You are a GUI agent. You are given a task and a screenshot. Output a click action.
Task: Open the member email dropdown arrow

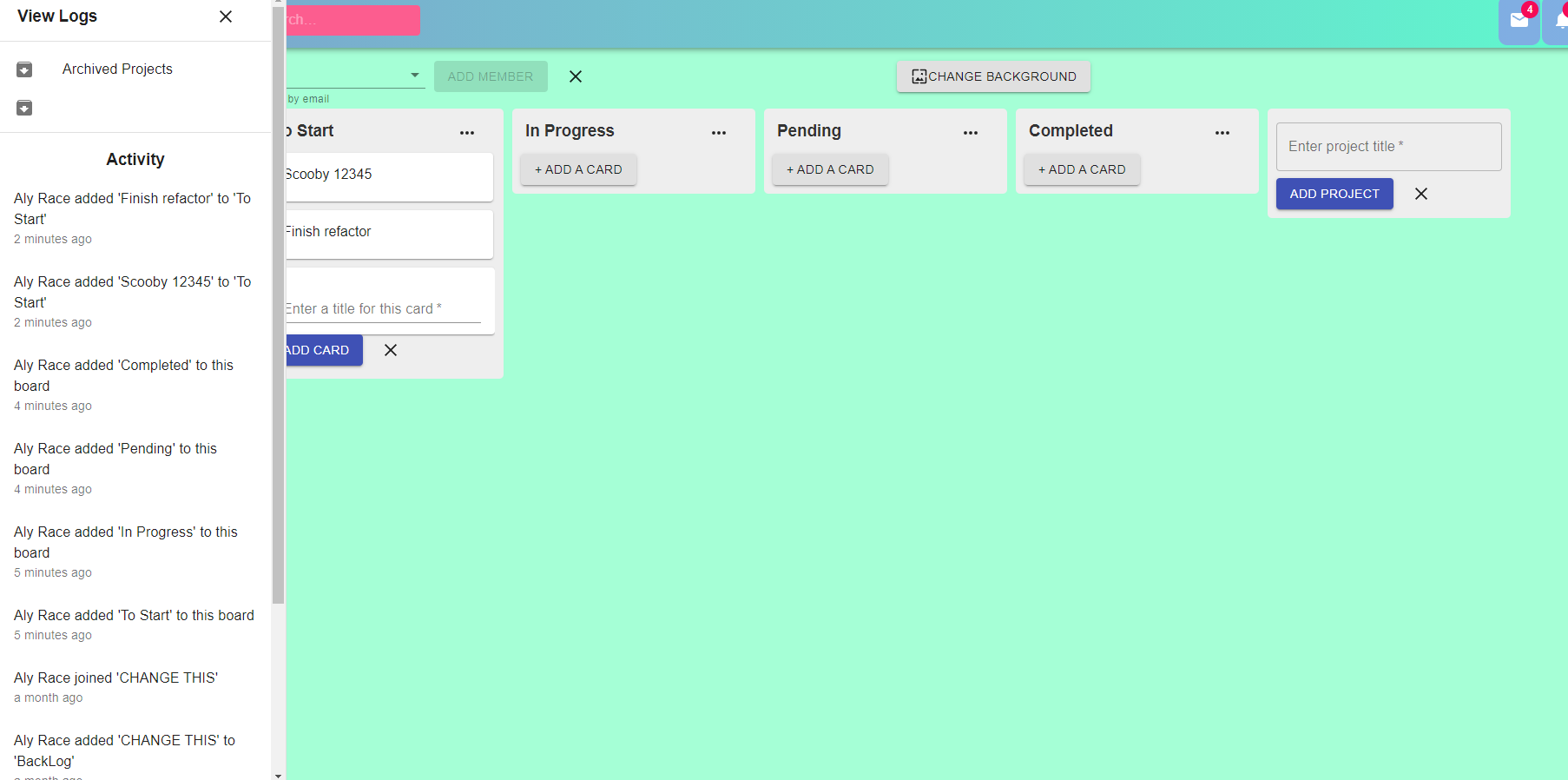[415, 75]
